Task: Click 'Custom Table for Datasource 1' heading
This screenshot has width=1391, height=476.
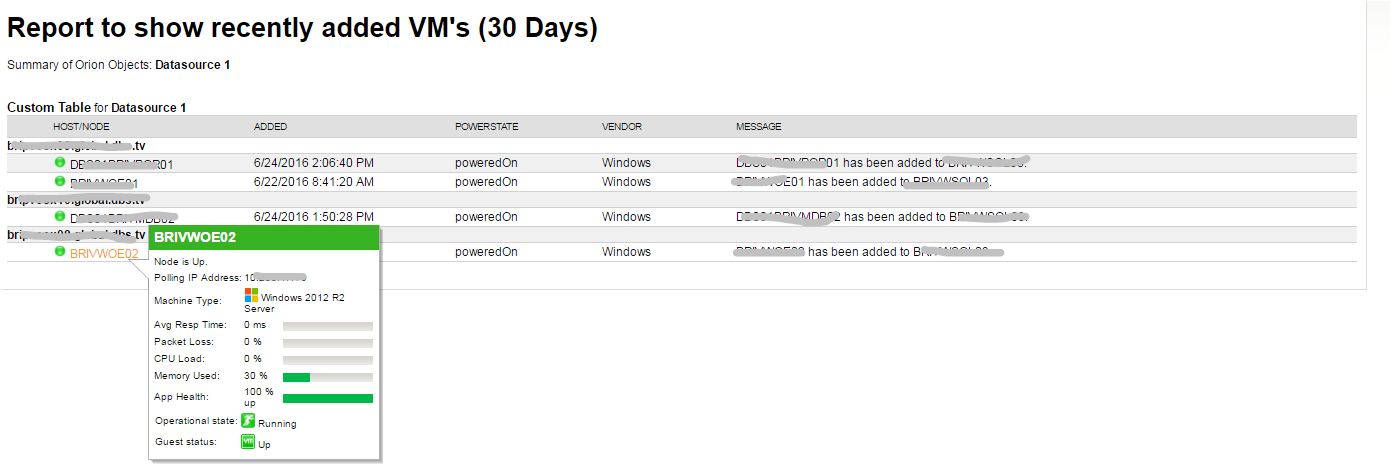Action: (x=97, y=107)
